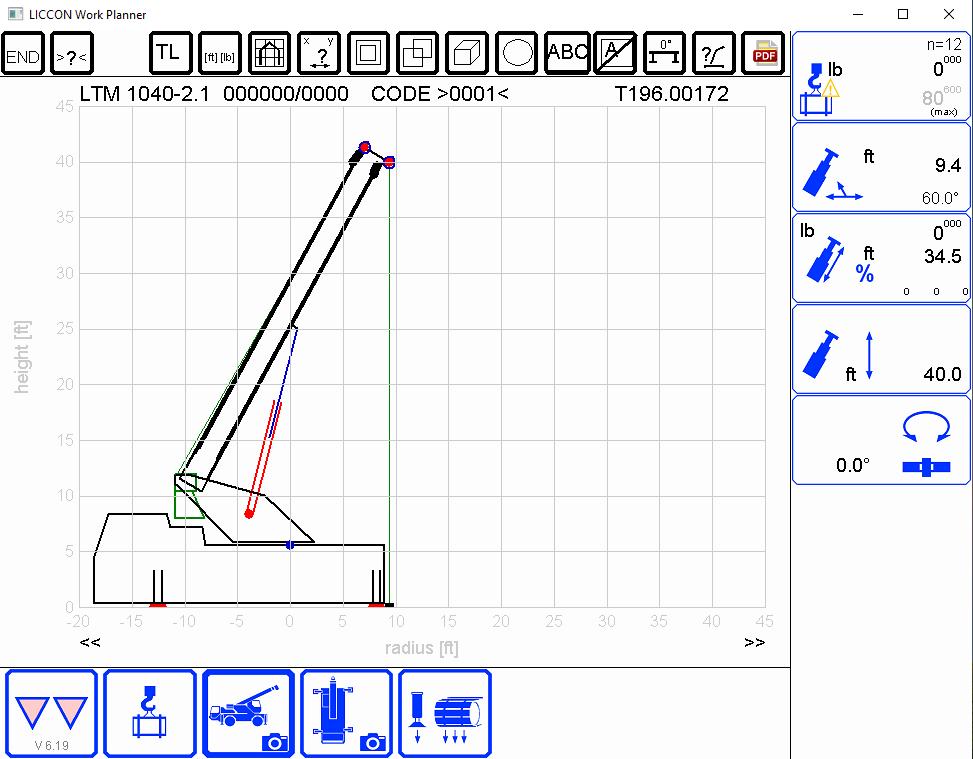Click the crane top view camera button

coord(346,714)
